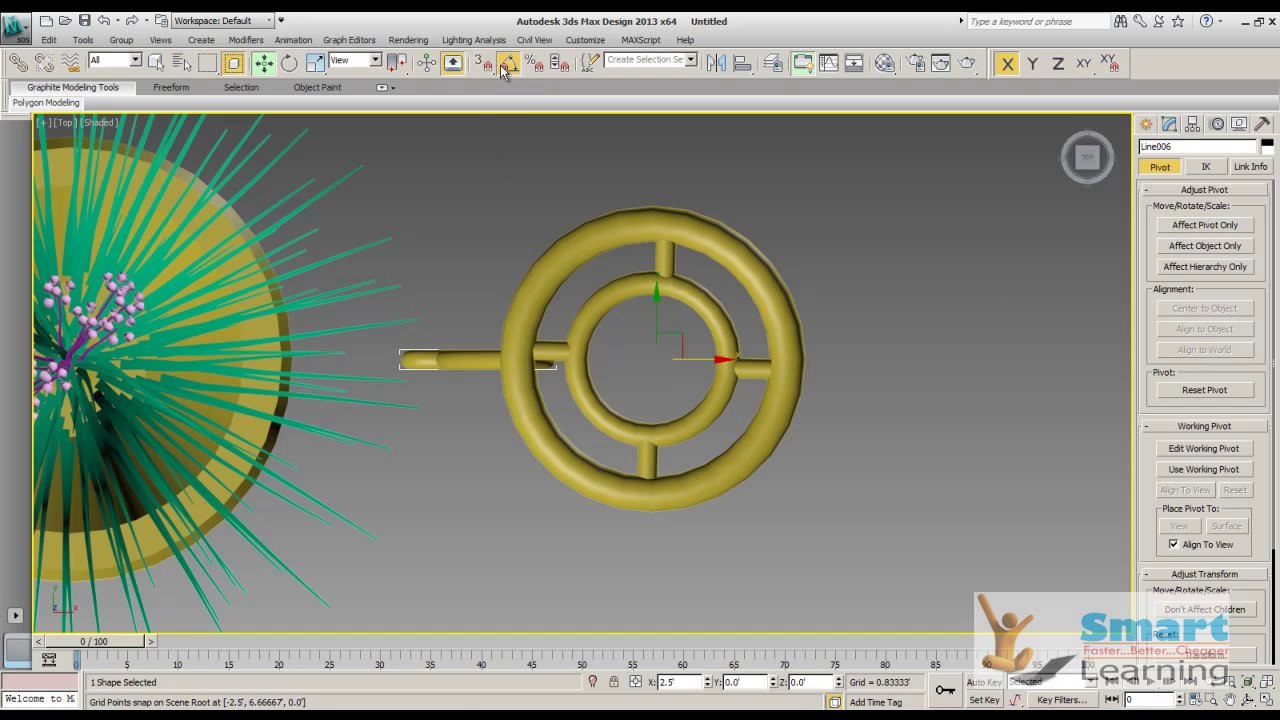Screen dimensions: 1280x720
Task: Click the Affect Pivot Only button
Action: point(1205,225)
